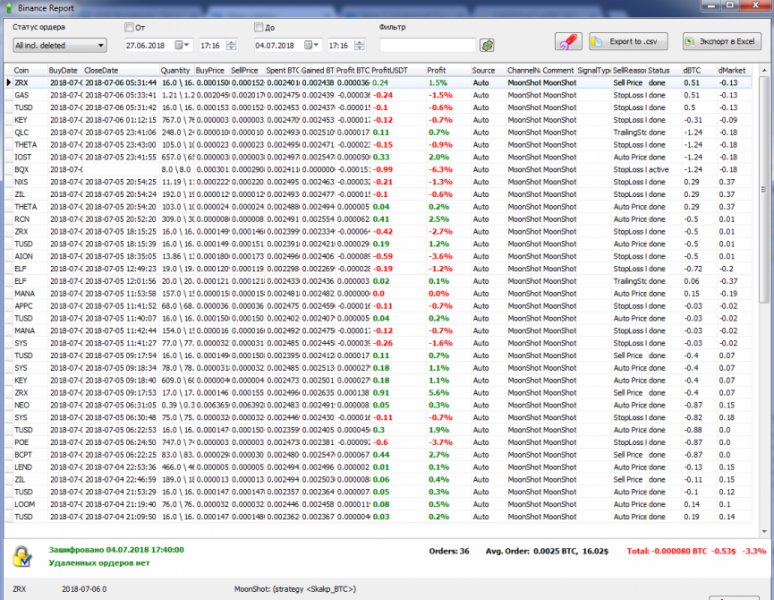
Task: Select the GAS order row
Action: coord(378,95)
